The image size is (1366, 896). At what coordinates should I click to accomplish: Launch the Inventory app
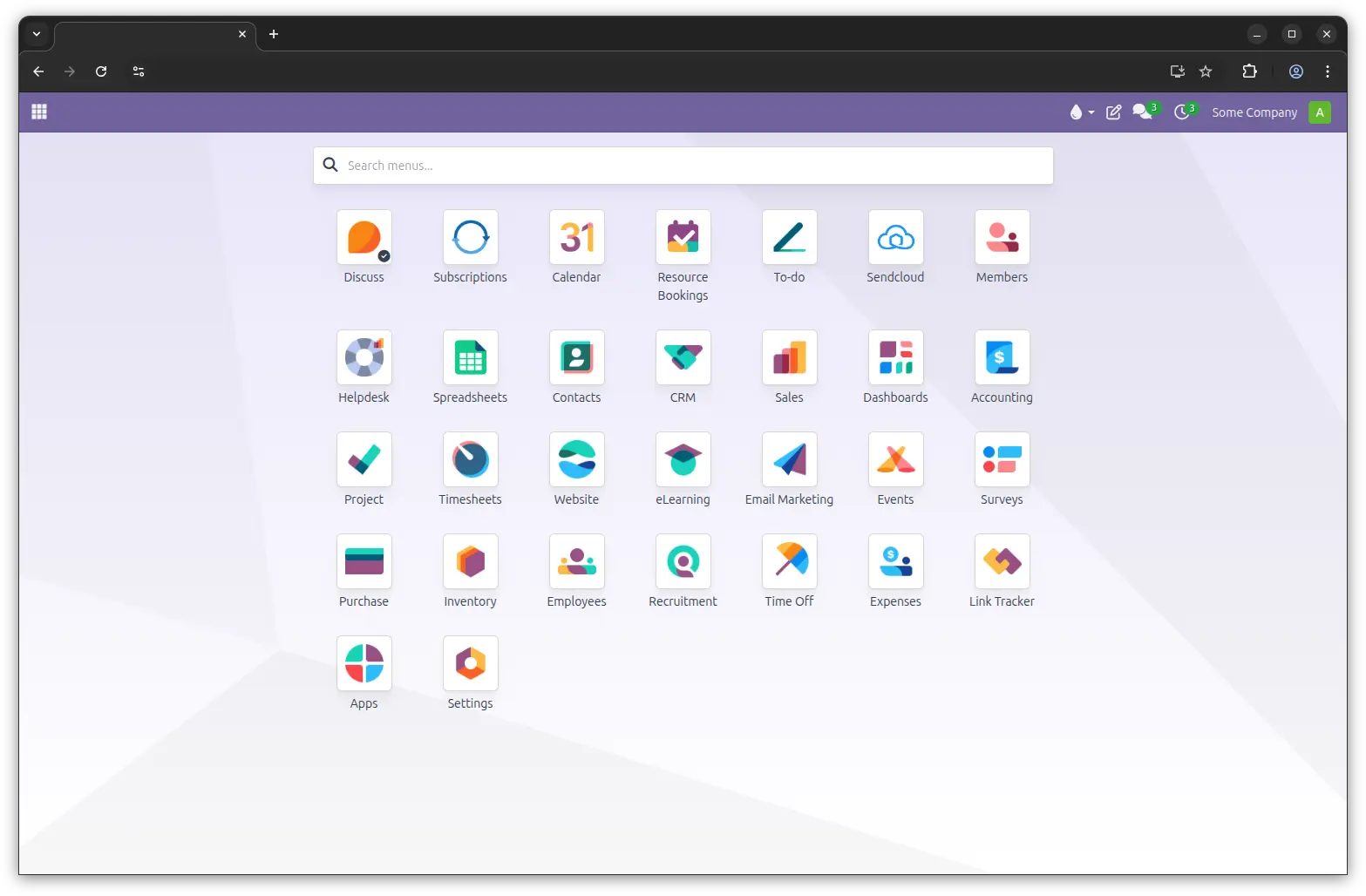tap(470, 562)
